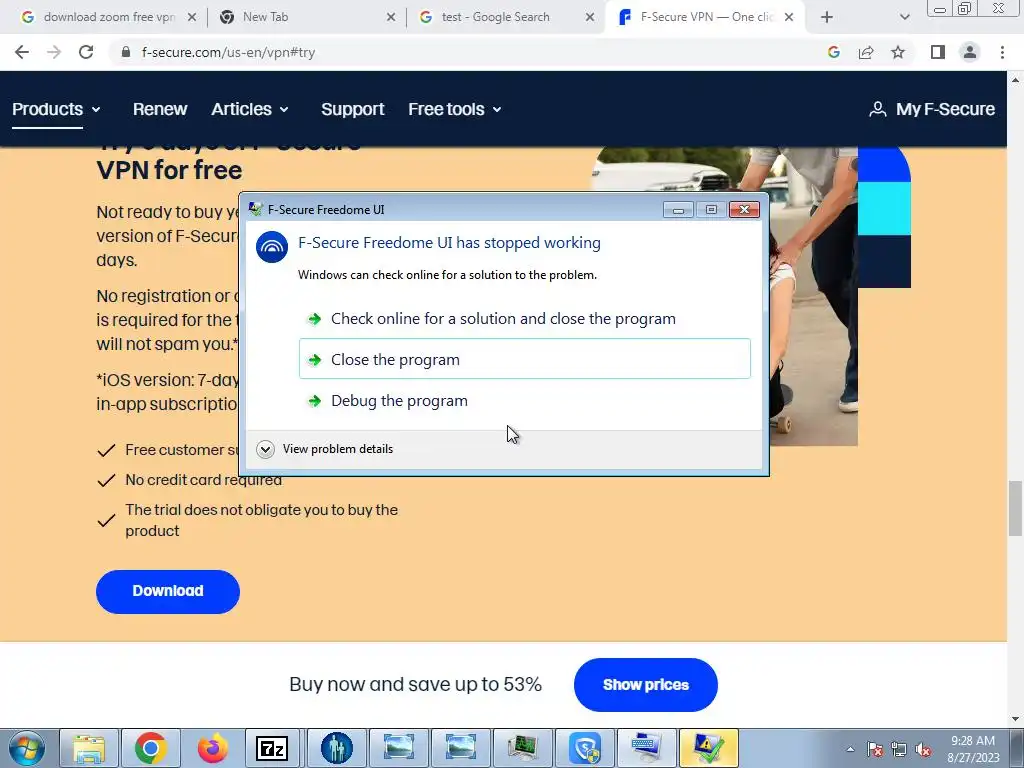
Task: Open Google icon in address bar
Action: 833,52
